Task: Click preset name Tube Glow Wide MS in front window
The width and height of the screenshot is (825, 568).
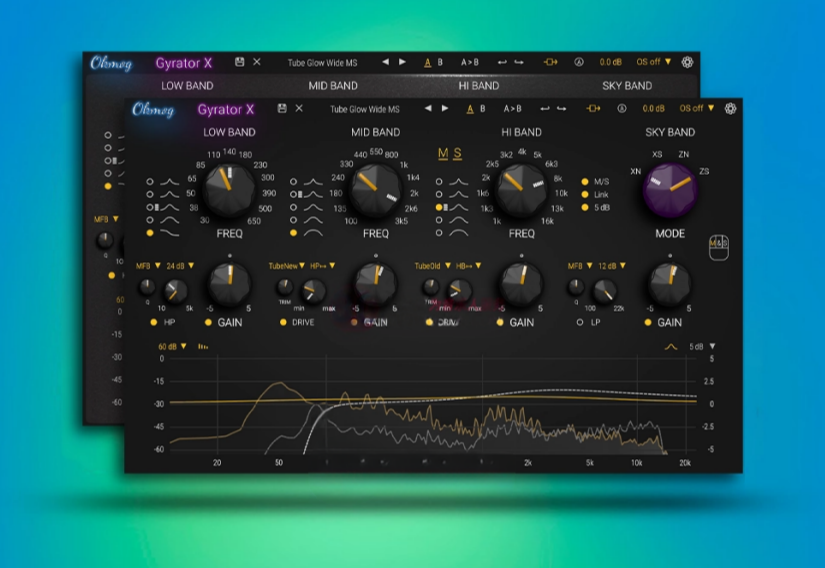Action: pyautogui.click(x=365, y=109)
